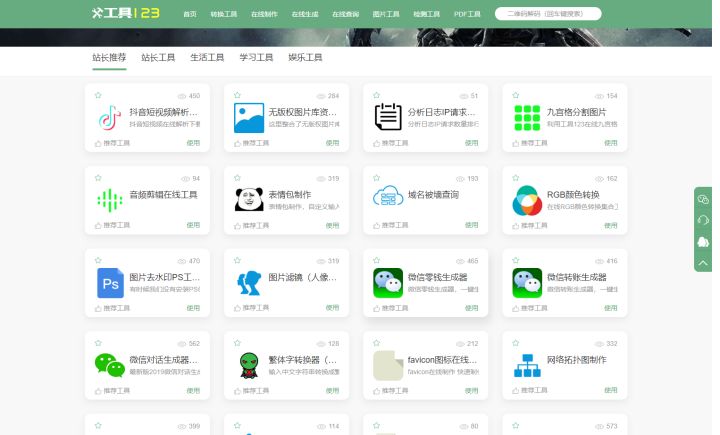Open the 分析日志IP请求 notepad icon
The height and width of the screenshot is (435, 720).
pyautogui.click(x=388, y=117)
